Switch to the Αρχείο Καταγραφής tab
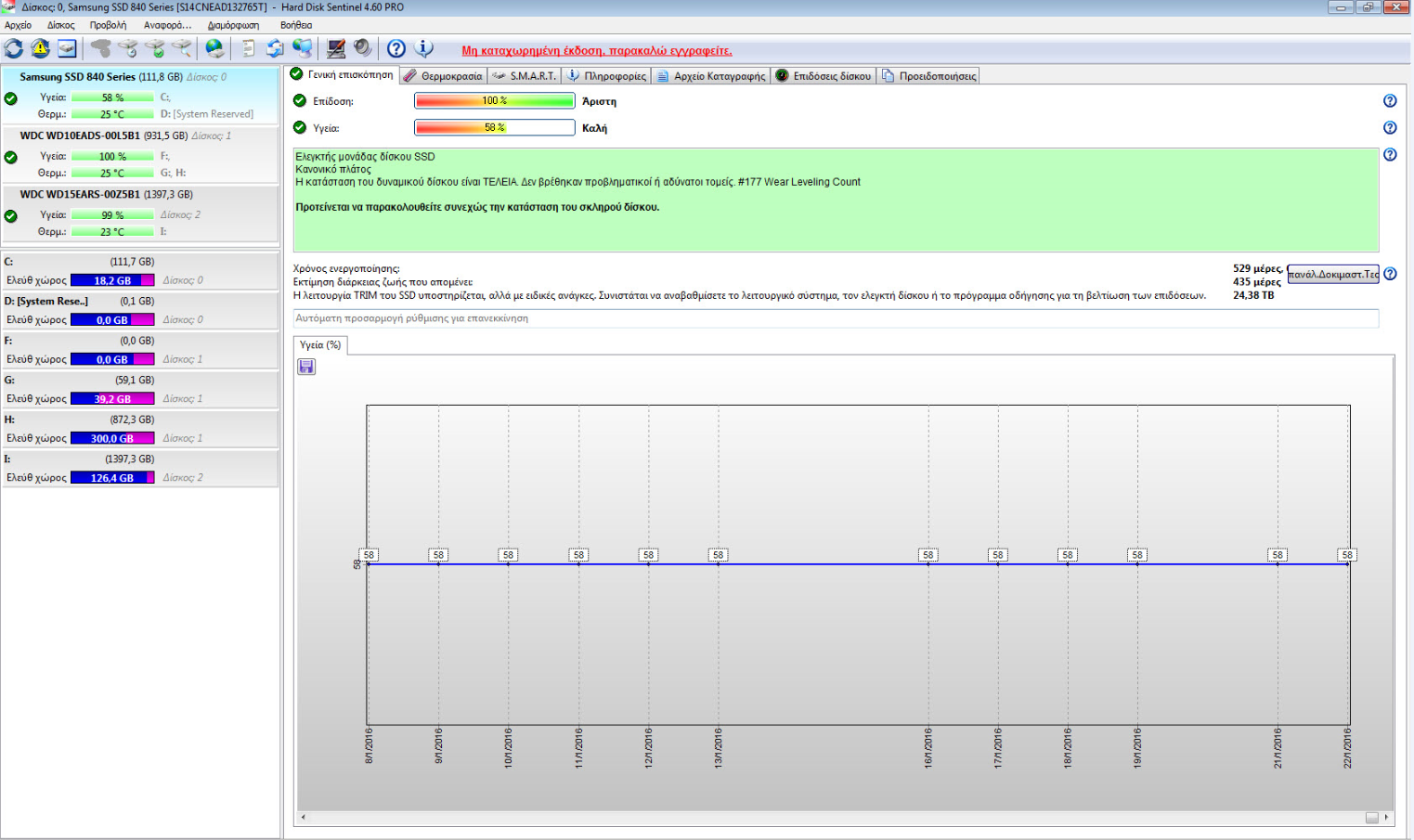The width and height of the screenshot is (1414, 840). [711, 76]
